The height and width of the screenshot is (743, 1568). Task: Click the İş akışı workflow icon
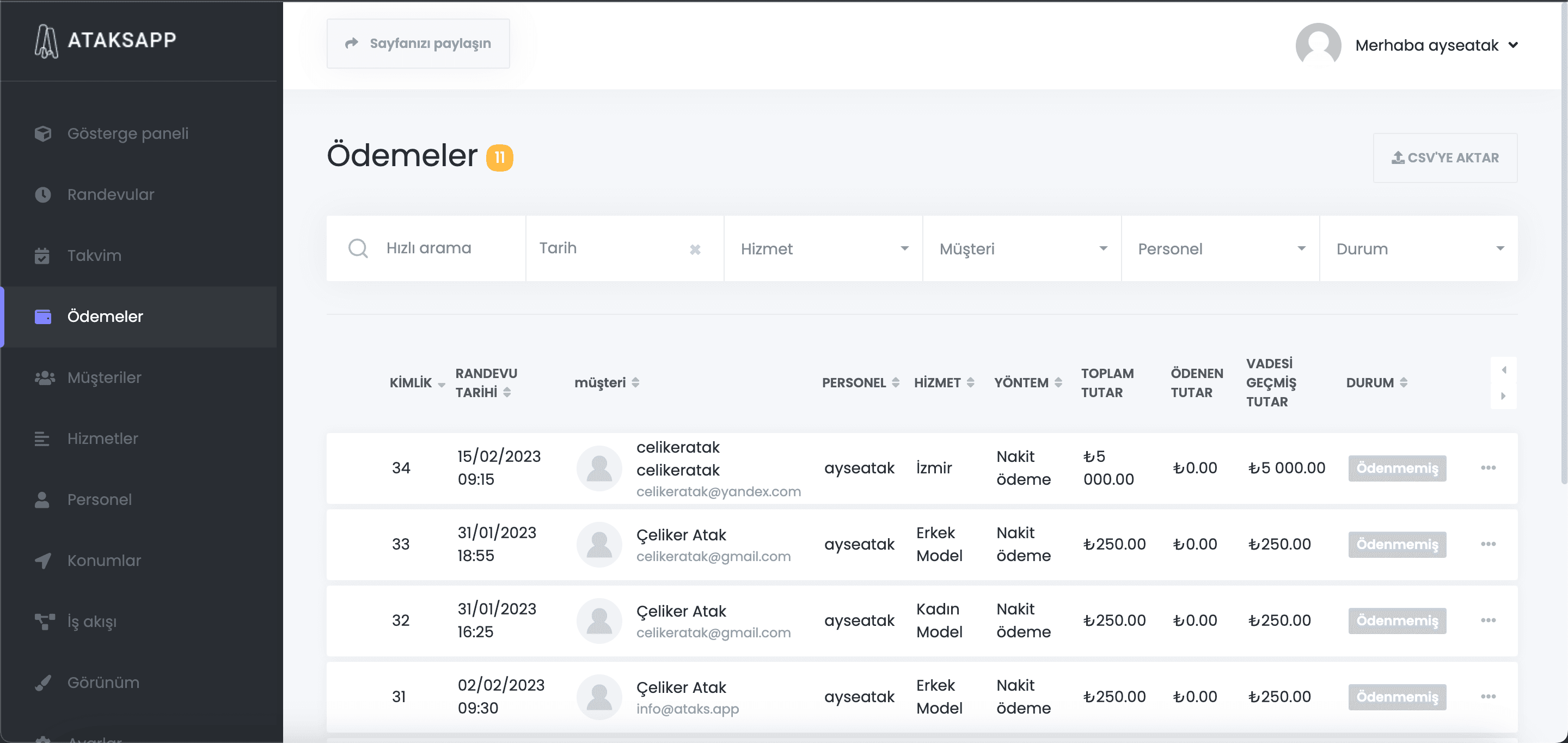(x=45, y=621)
